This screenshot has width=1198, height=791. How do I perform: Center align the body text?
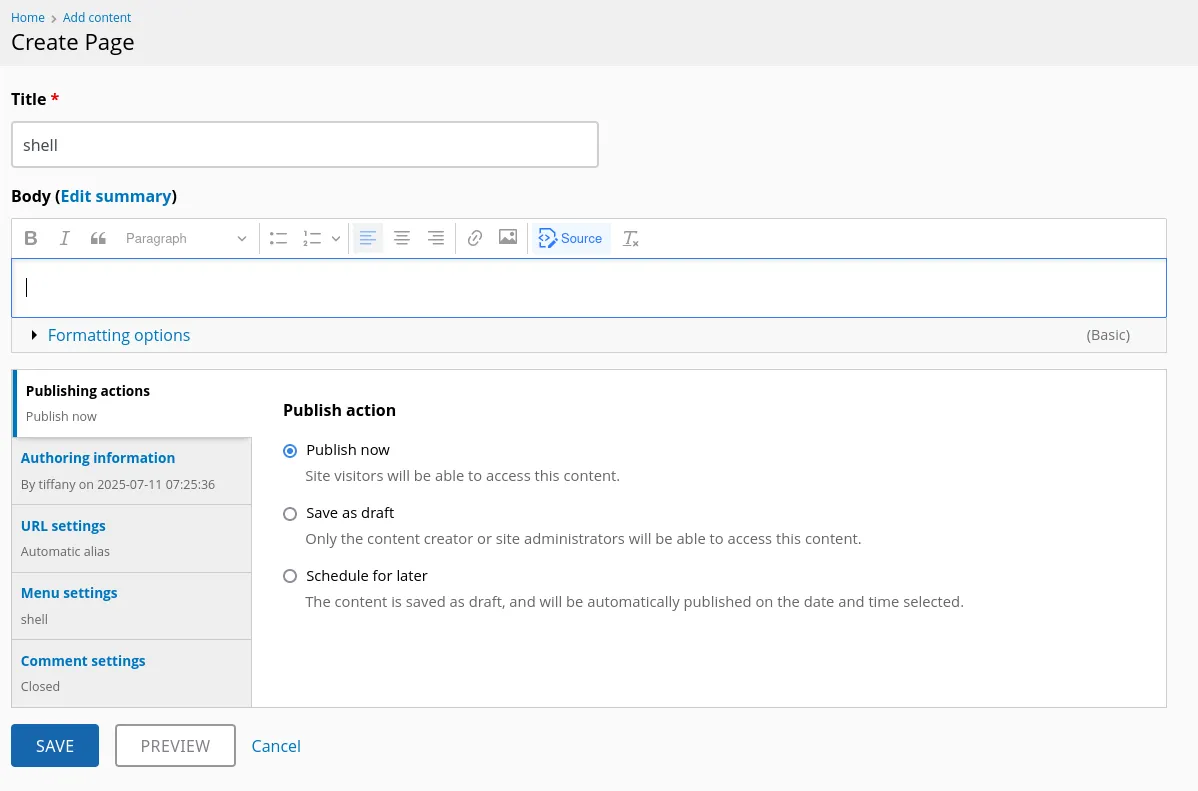402,238
